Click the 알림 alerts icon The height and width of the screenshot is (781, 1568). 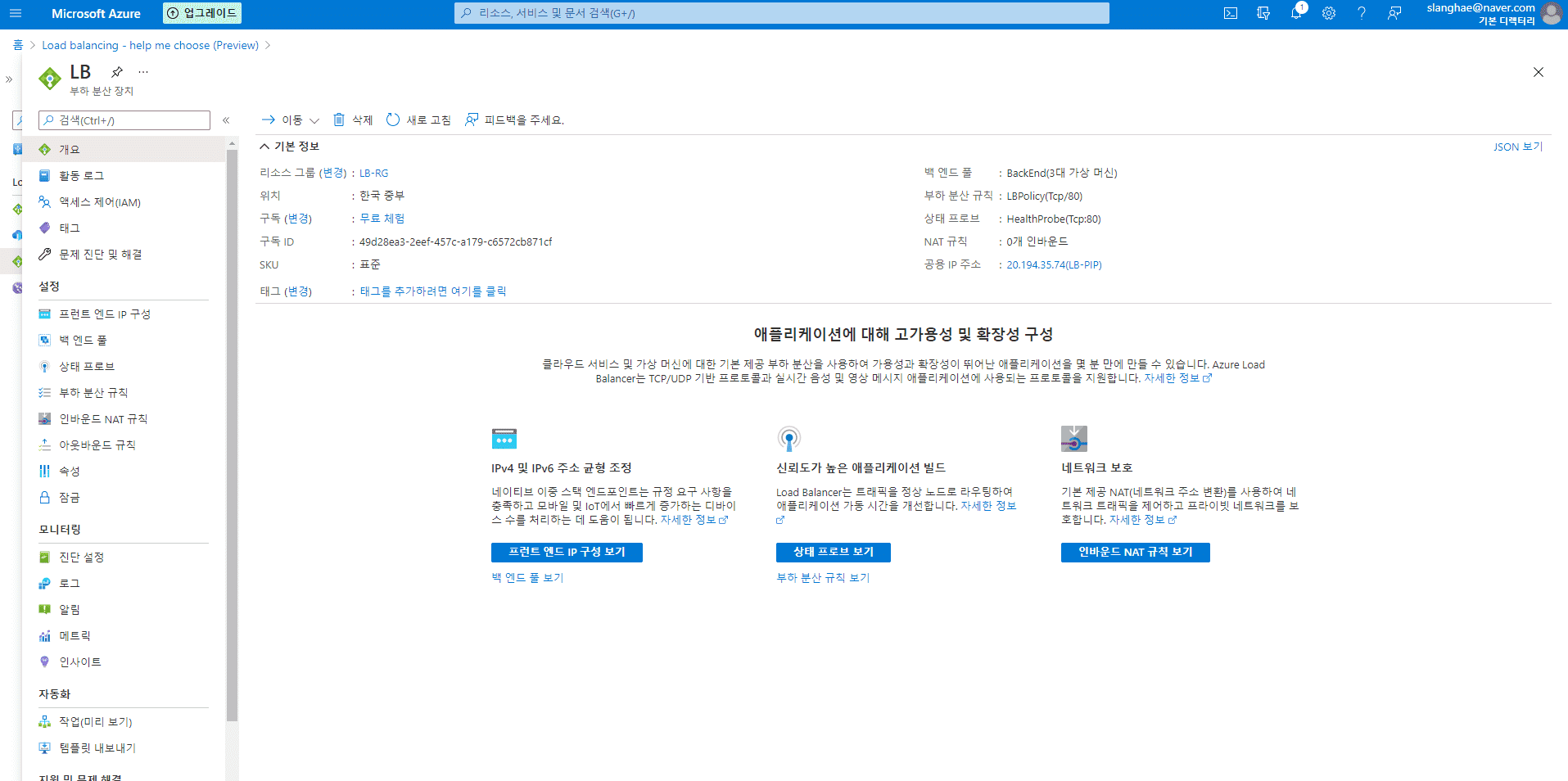[x=45, y=609]
